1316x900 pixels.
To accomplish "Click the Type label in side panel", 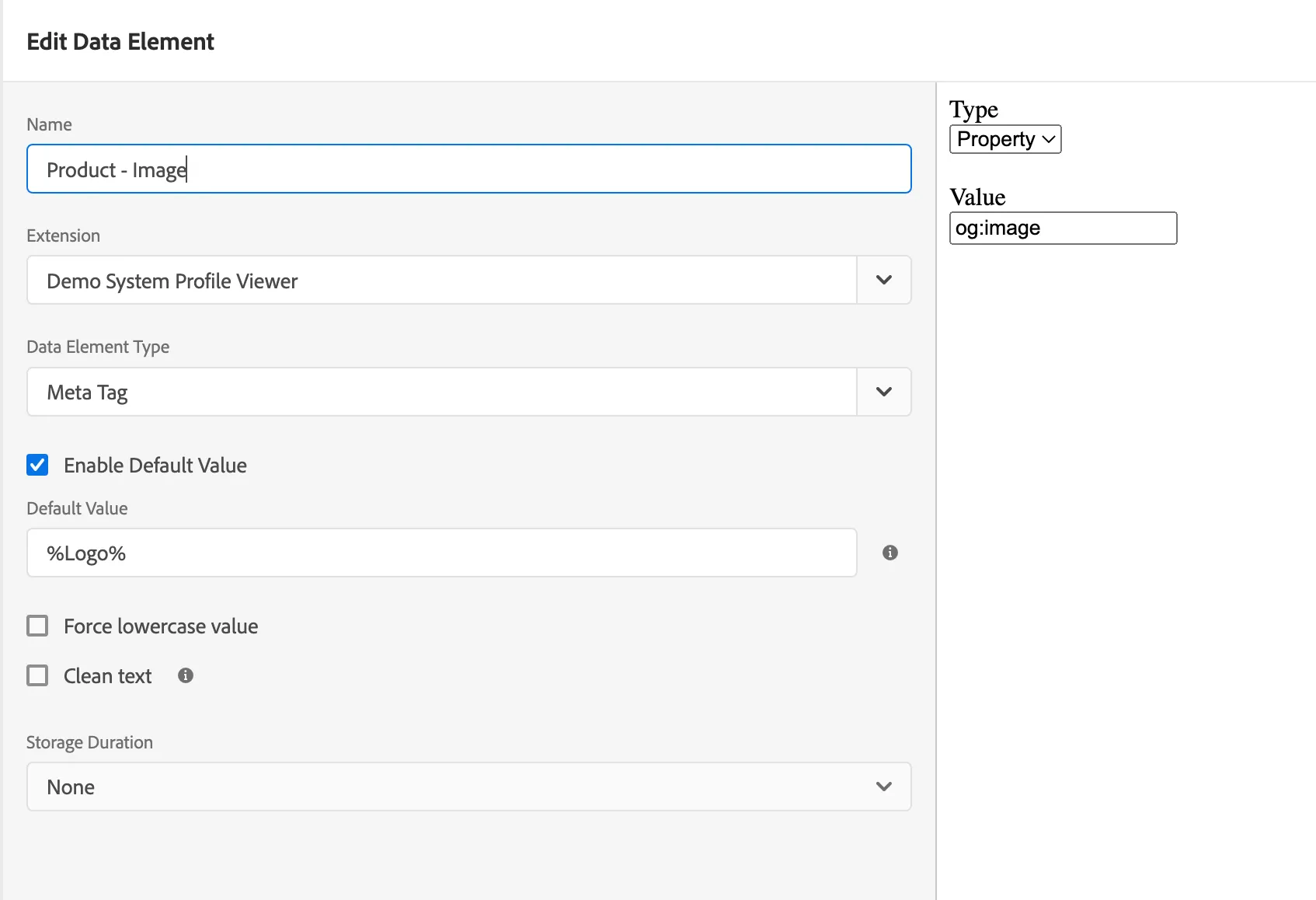I will (973, 110).
